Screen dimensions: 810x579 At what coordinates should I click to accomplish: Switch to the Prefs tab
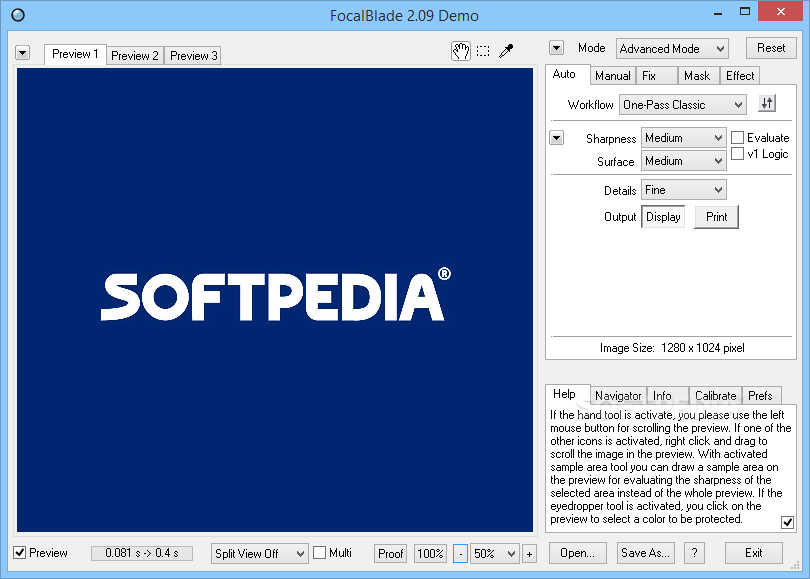pos(761,396)
